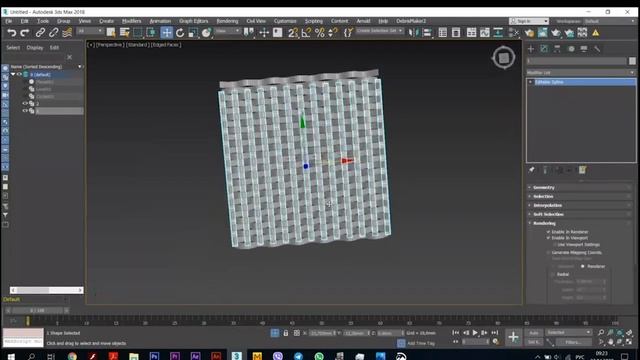Switch to the Modify panel icon

pyautogui.click(x=544, y=49)
